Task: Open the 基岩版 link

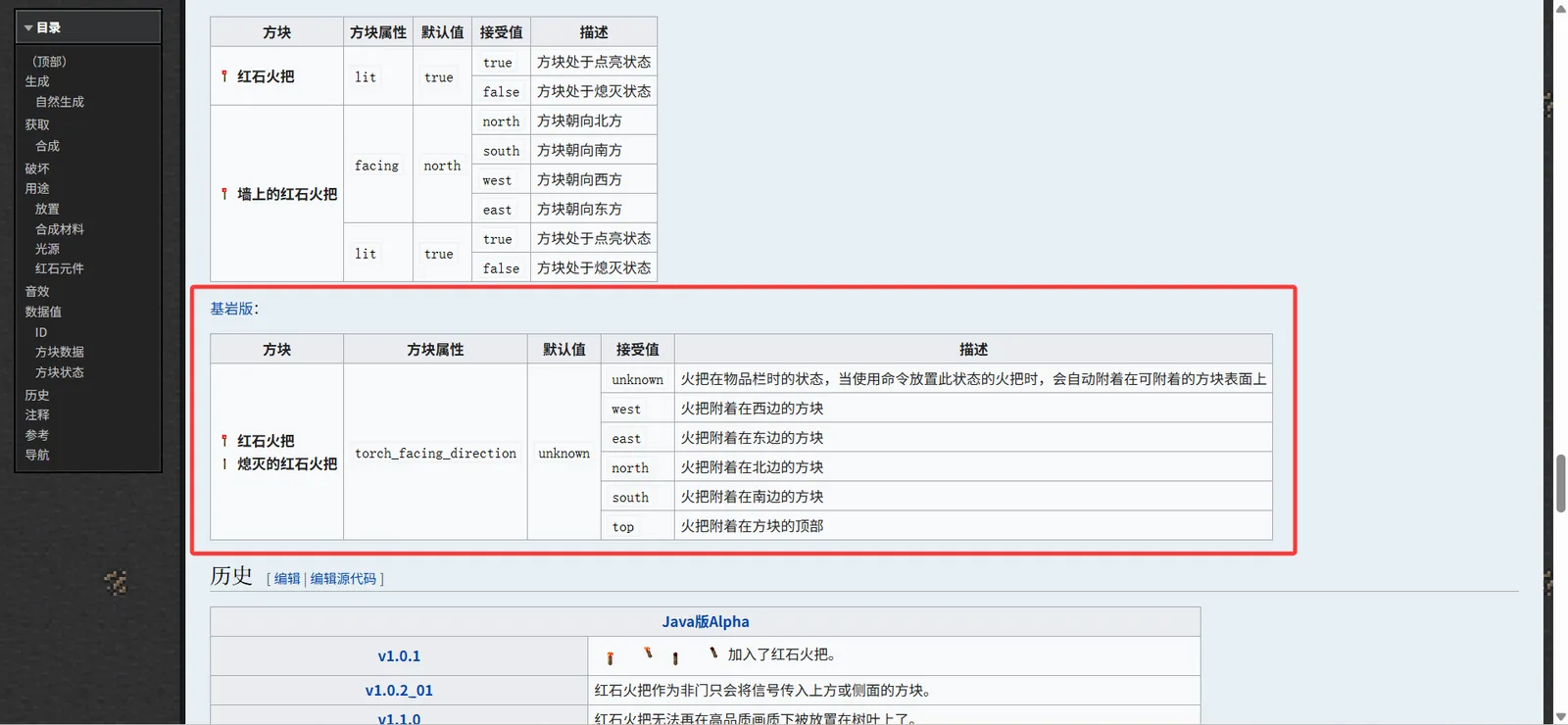Action: (x=231, y=309)
